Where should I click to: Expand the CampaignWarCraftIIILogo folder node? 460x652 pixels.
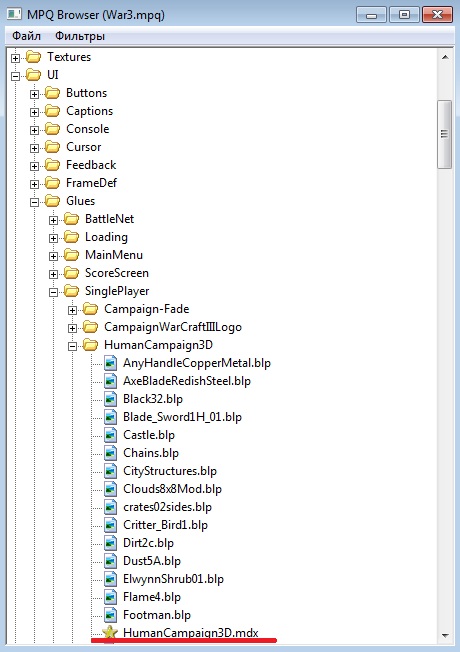(x=72, y=328)
